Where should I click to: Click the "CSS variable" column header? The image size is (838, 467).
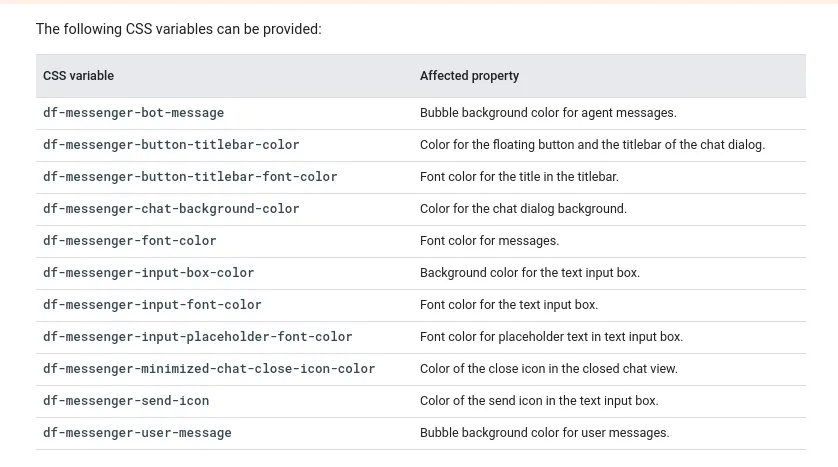[x=79, y=76]
